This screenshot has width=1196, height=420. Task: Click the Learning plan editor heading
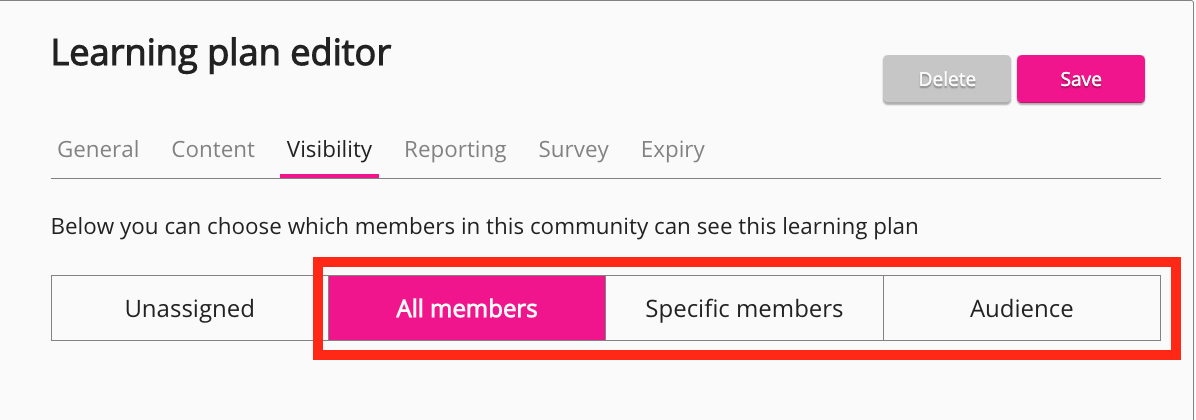tap(221, 53)
